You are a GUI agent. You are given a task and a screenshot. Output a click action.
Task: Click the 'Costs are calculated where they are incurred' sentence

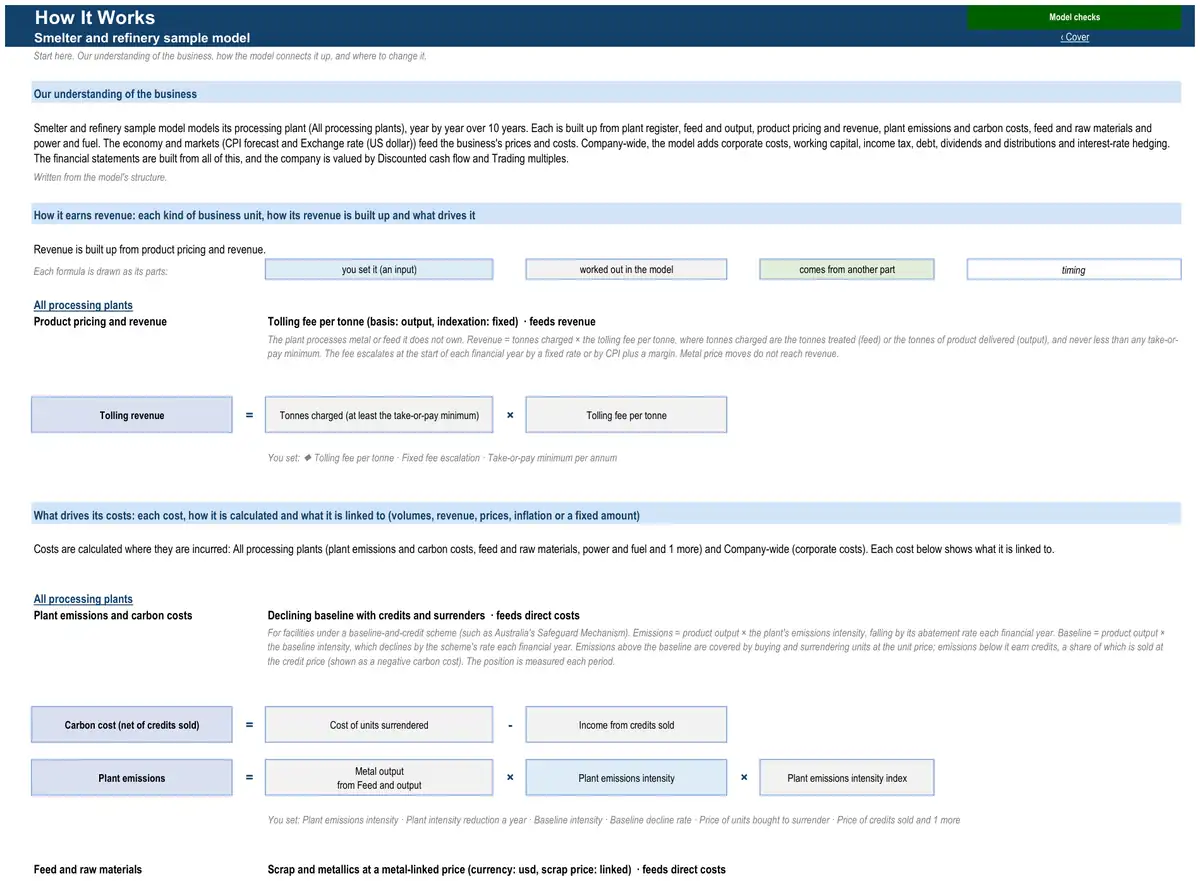tap(544, 550)
